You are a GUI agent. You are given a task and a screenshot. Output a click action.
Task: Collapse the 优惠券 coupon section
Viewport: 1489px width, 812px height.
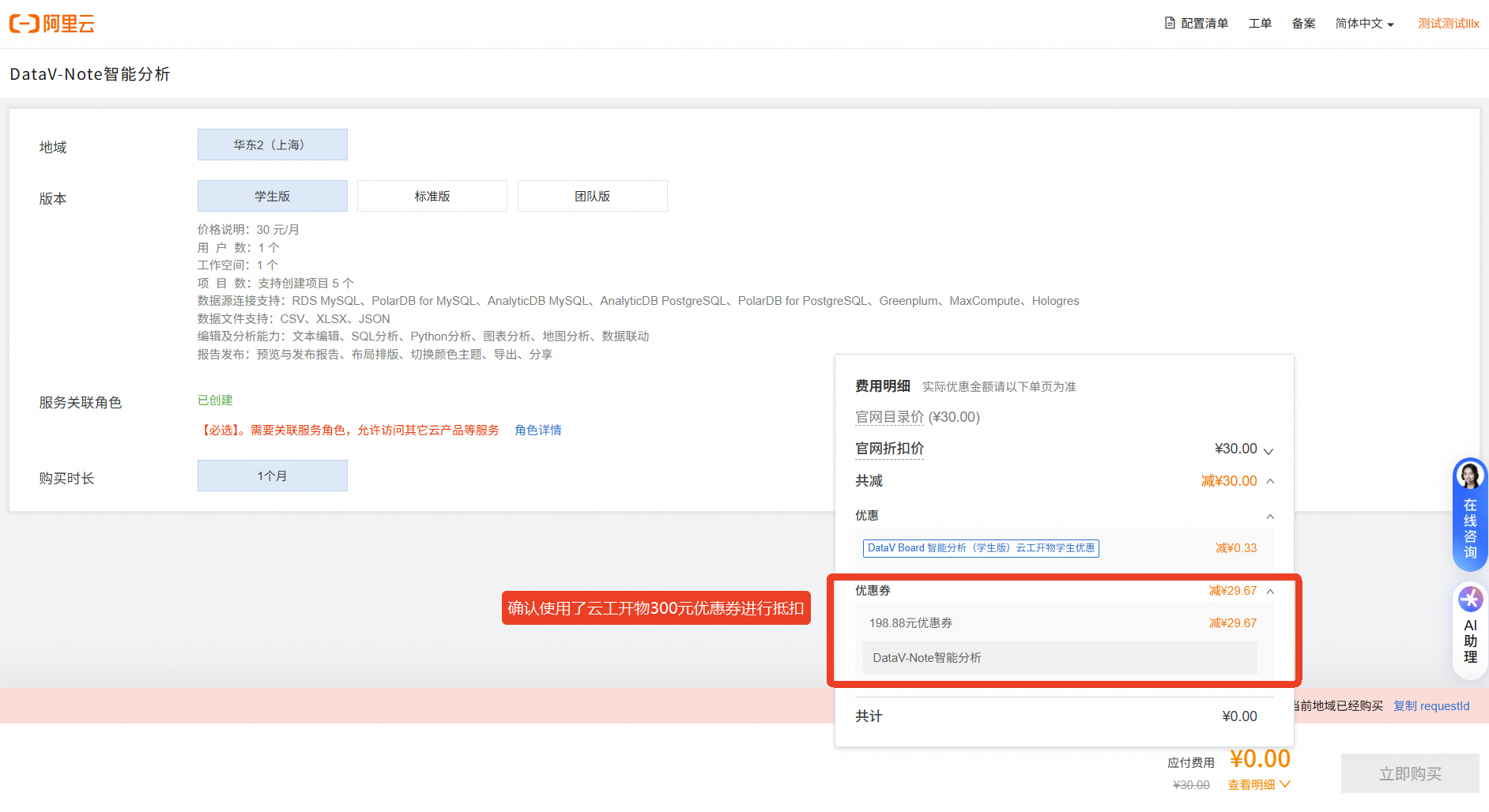coord(1270,592)
